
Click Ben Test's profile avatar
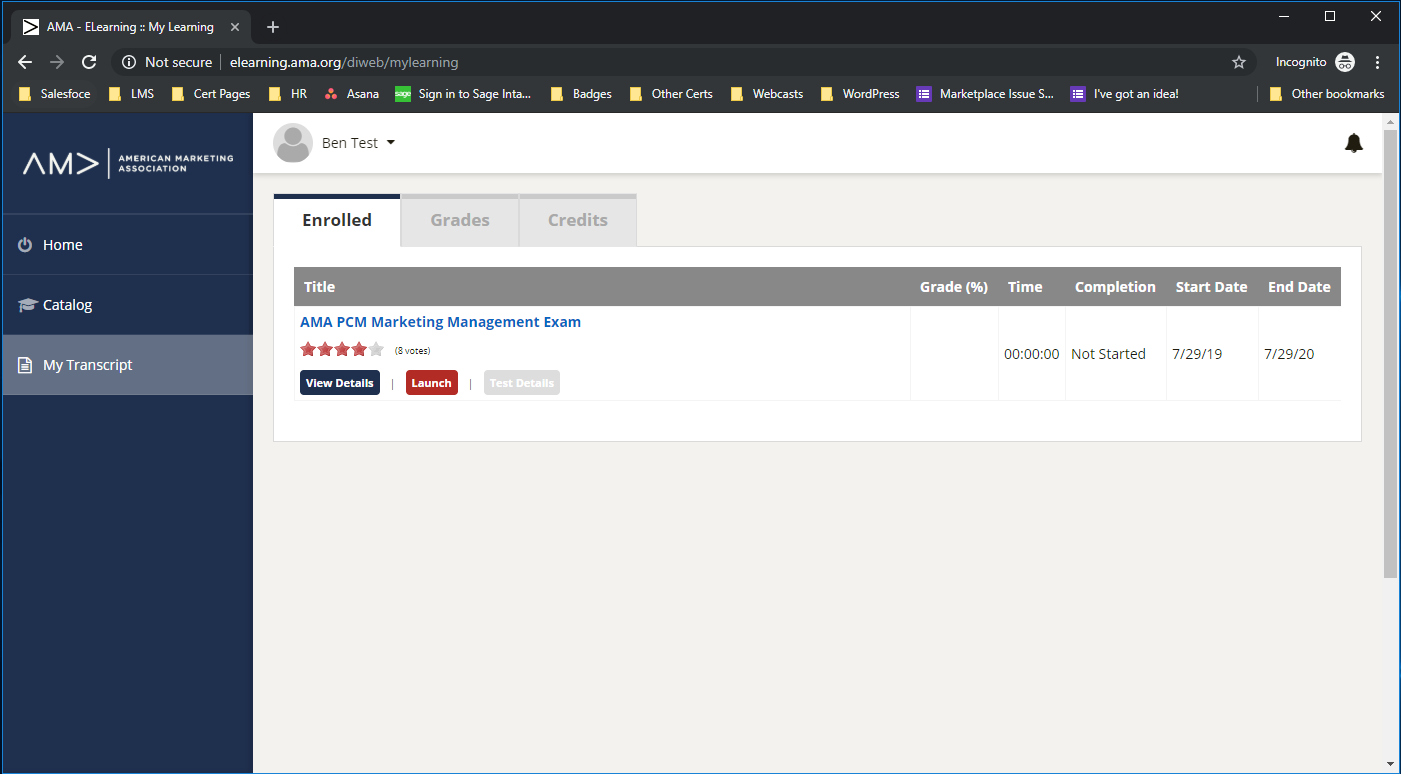pos(292,143)
